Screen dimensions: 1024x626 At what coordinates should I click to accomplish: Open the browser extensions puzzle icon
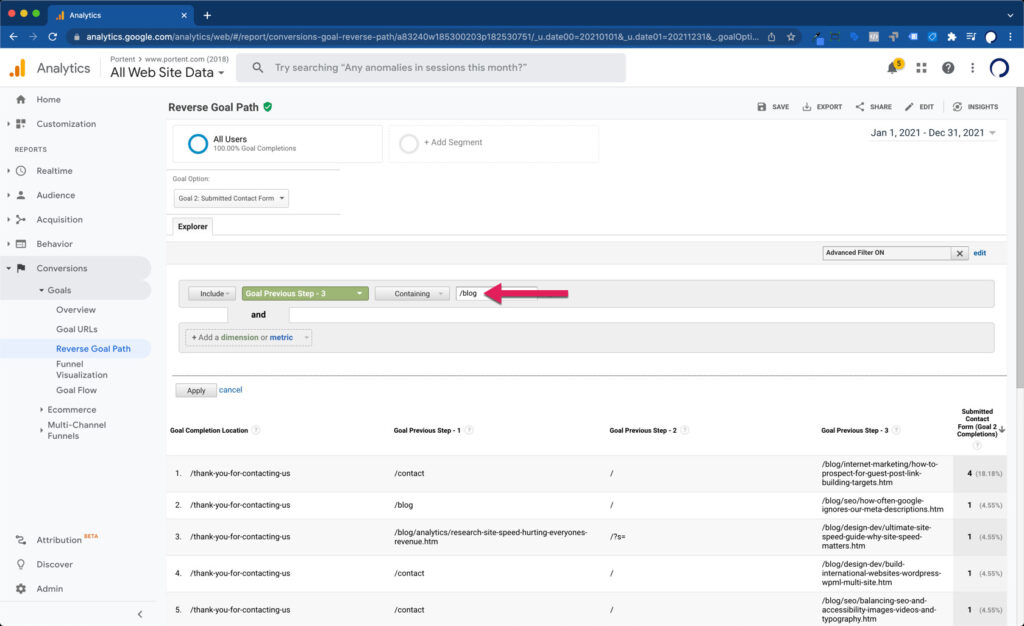952,37
